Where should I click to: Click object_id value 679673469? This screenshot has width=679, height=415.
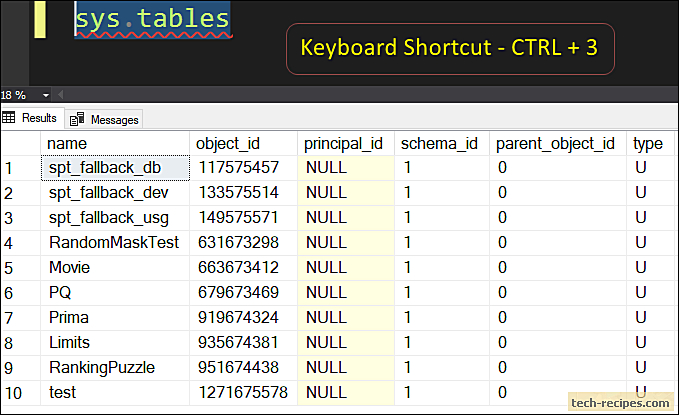pos(243,293)
